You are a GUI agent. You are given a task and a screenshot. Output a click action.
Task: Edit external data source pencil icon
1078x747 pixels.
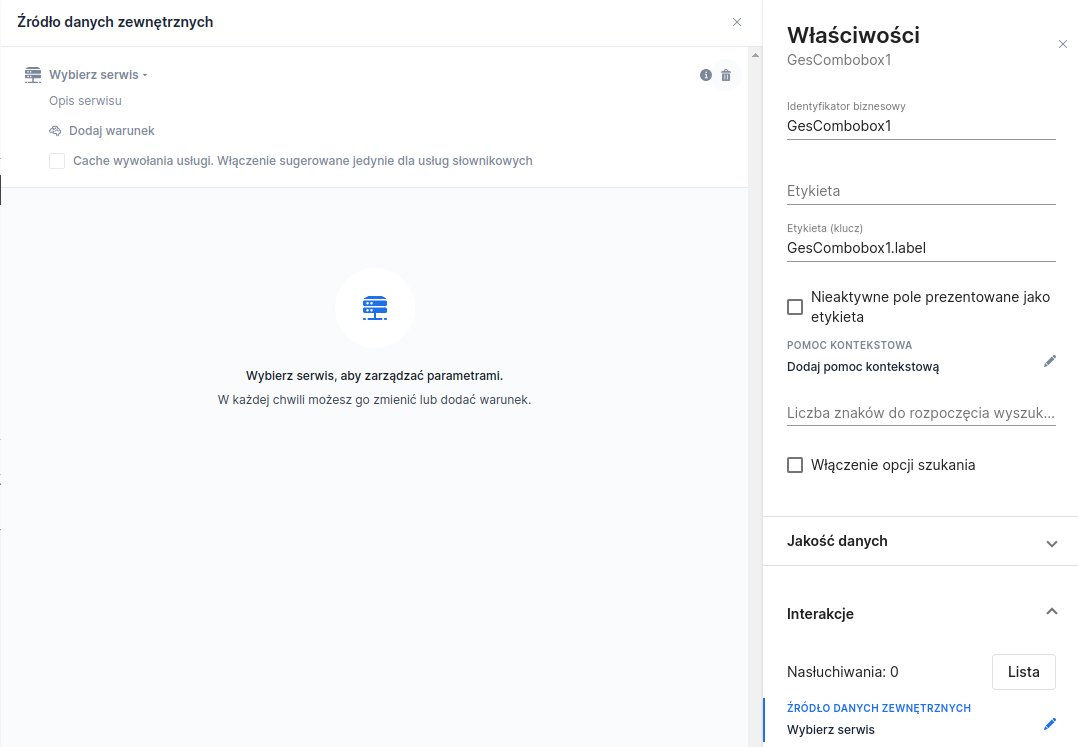[1049, 724]
